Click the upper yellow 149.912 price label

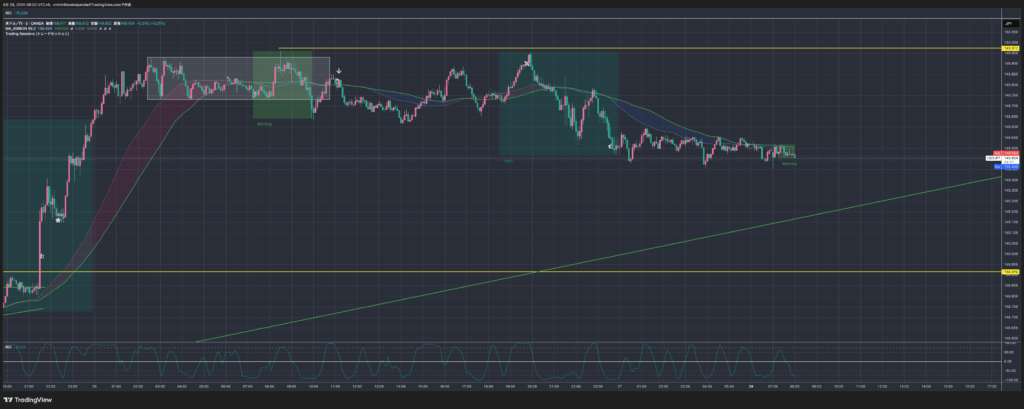[1010, 48]
